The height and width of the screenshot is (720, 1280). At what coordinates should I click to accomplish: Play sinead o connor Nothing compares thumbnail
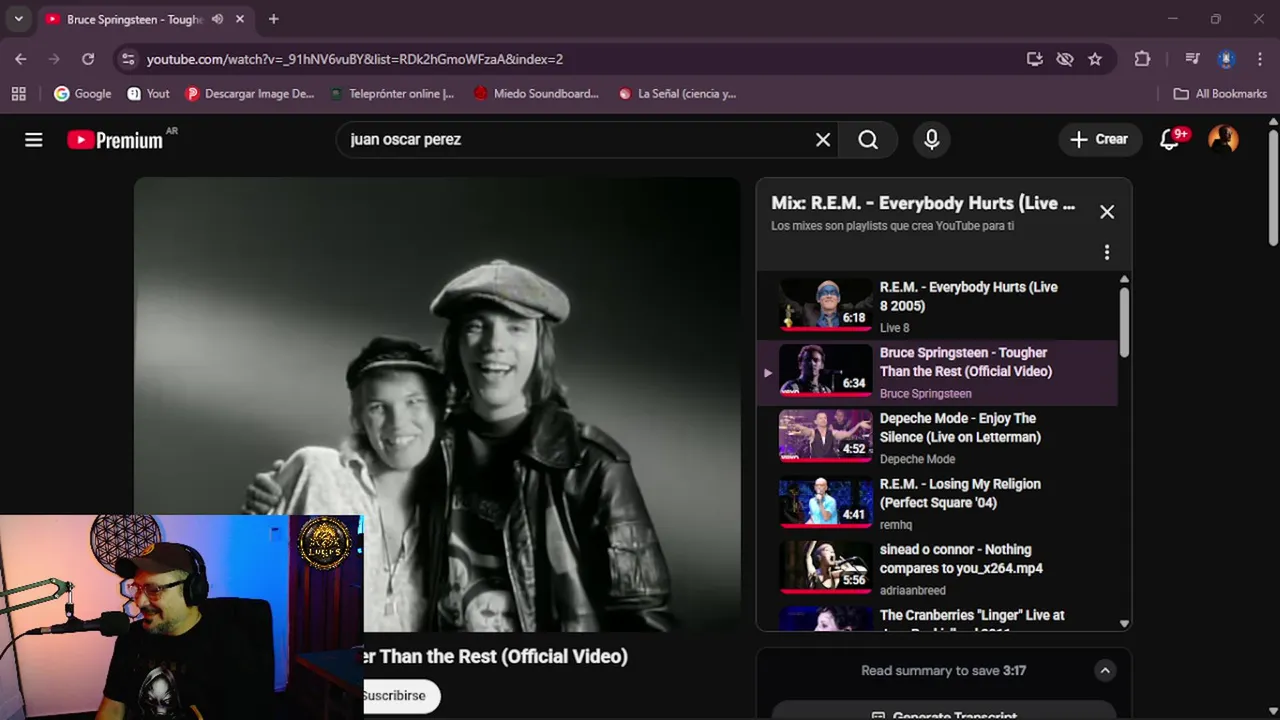[826, 568]
